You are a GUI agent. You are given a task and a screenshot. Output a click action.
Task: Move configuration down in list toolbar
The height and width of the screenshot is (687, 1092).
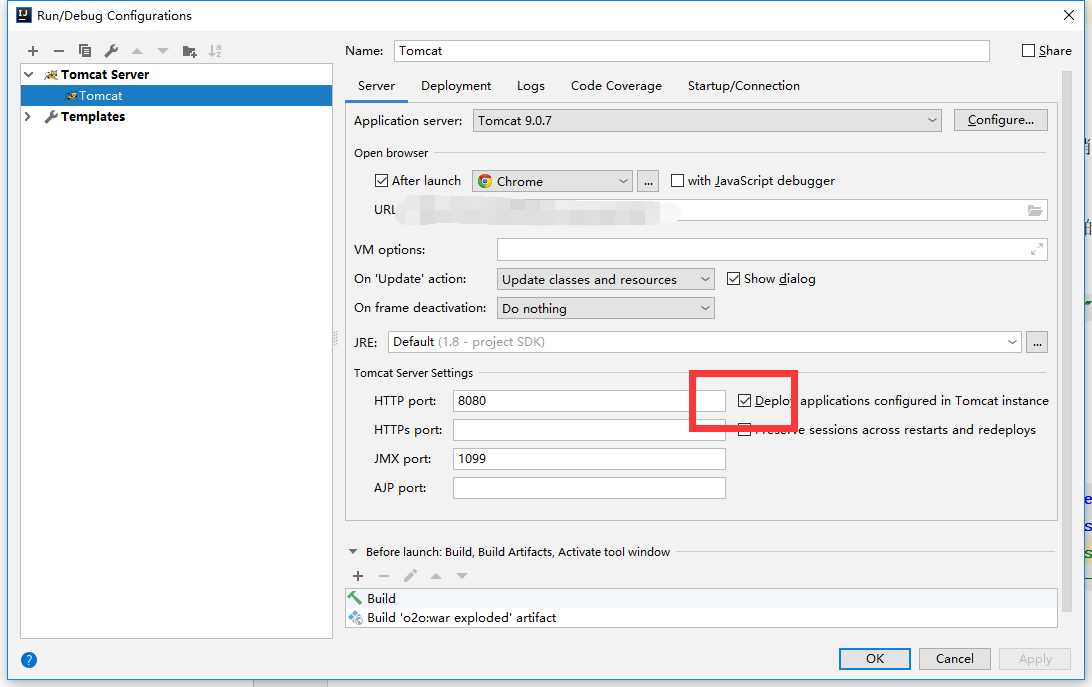click(x=163, y=51)
